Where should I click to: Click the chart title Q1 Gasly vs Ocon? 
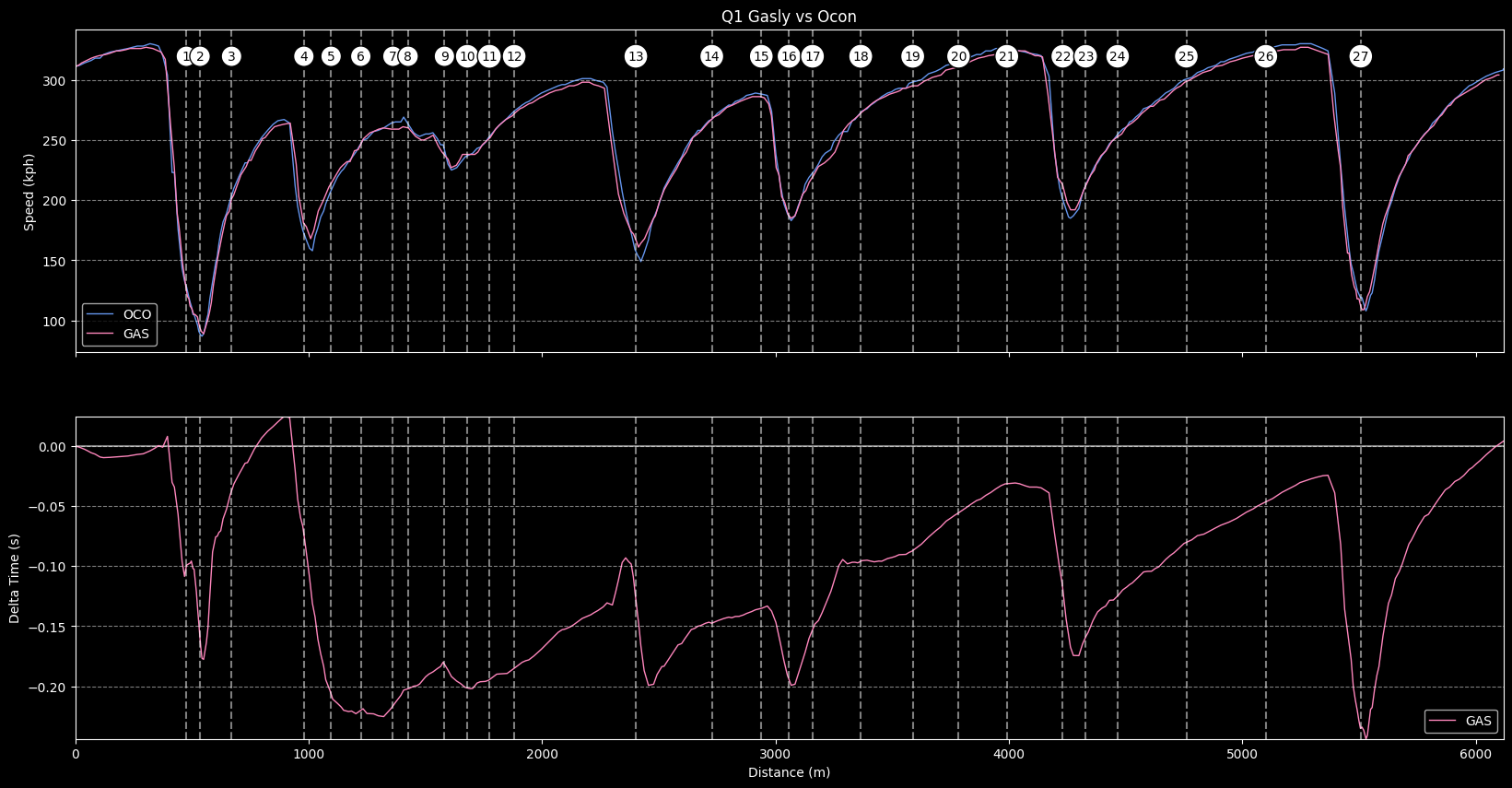click(789, 17)
